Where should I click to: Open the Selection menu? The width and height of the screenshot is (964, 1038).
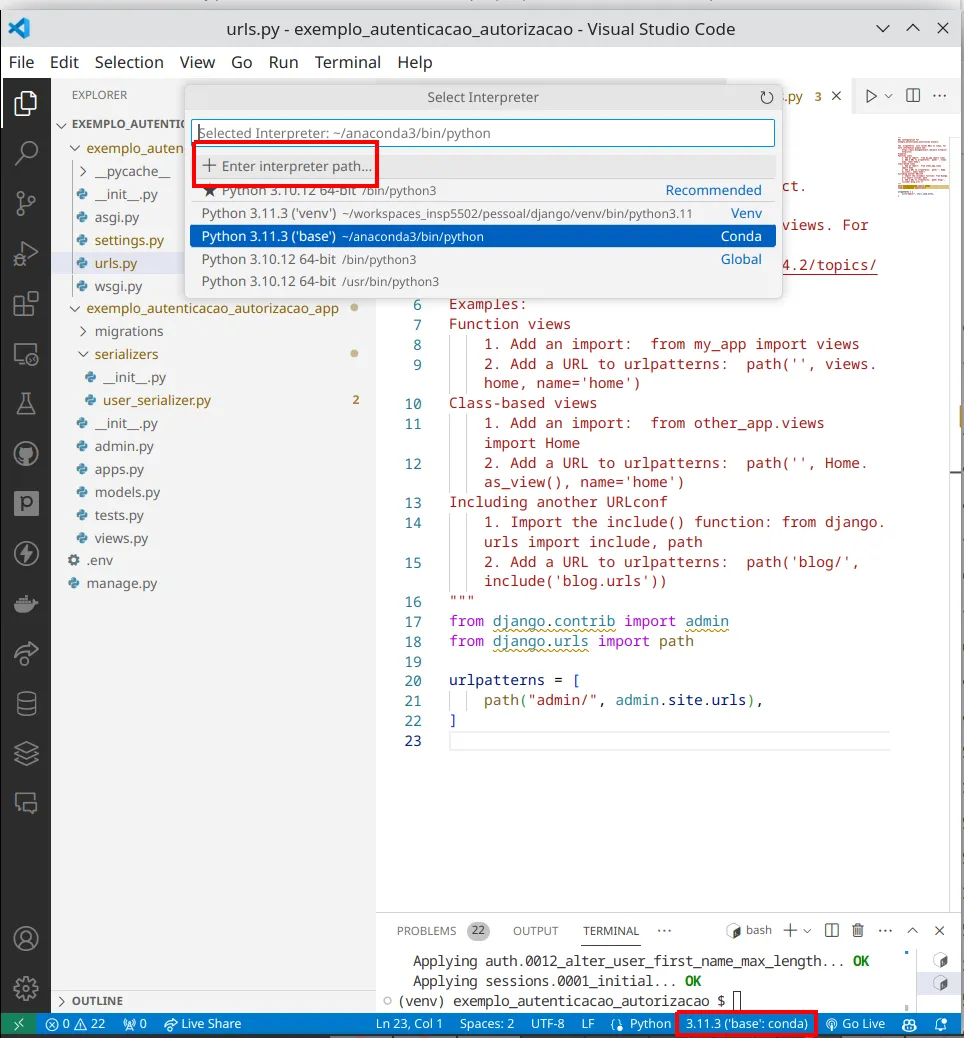click(x=129, y=62)
